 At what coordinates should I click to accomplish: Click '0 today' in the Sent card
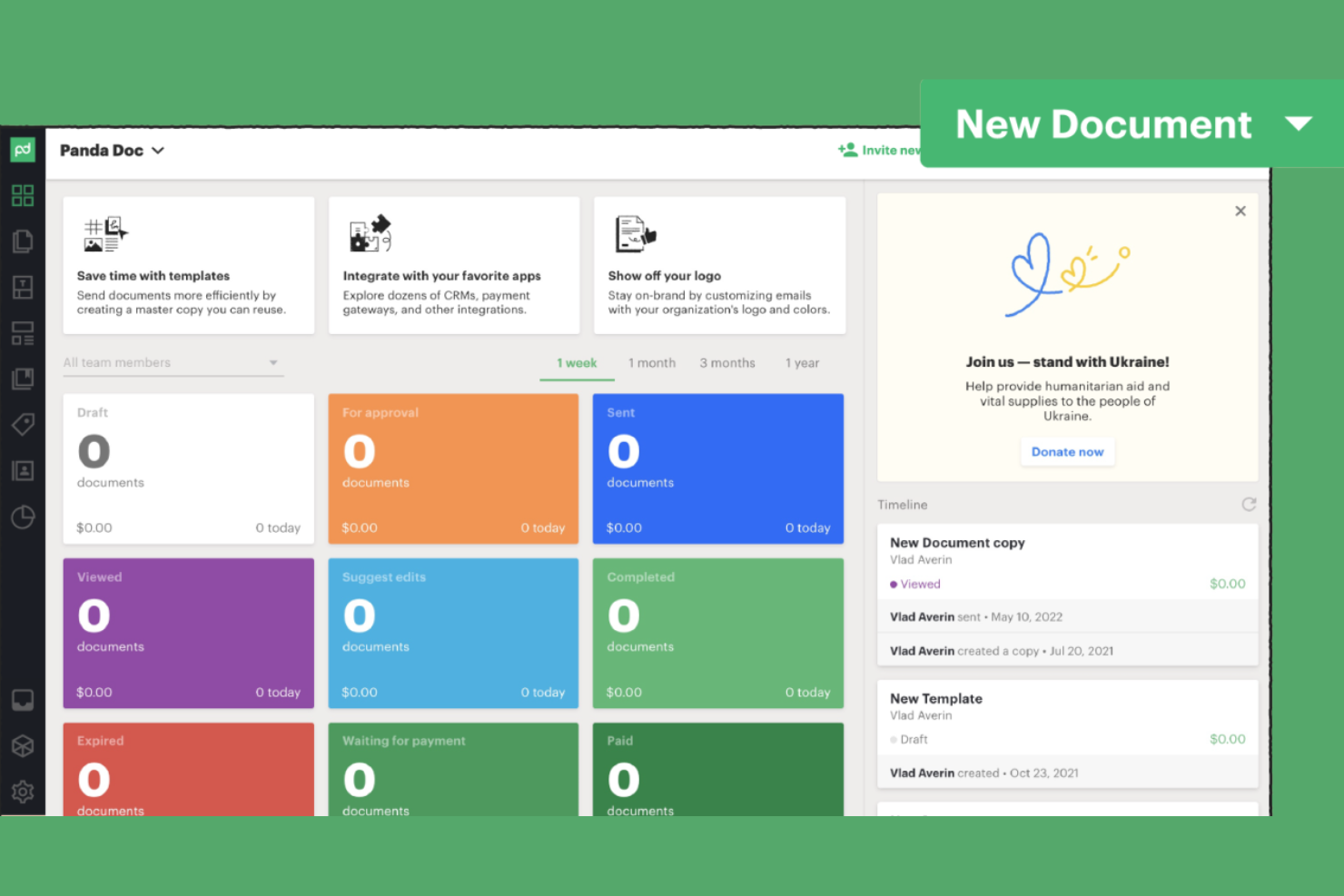coord(808,527)
